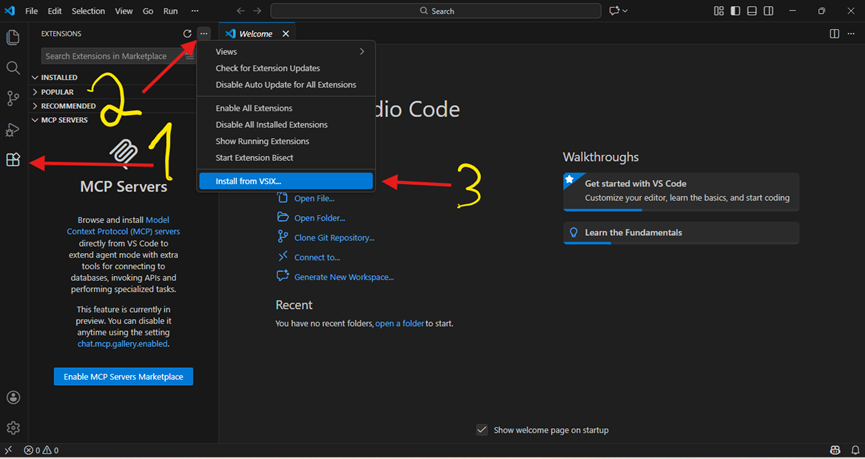Refresh the extensions list
This screenshot has width=865, height=459.
pos(187,34)
